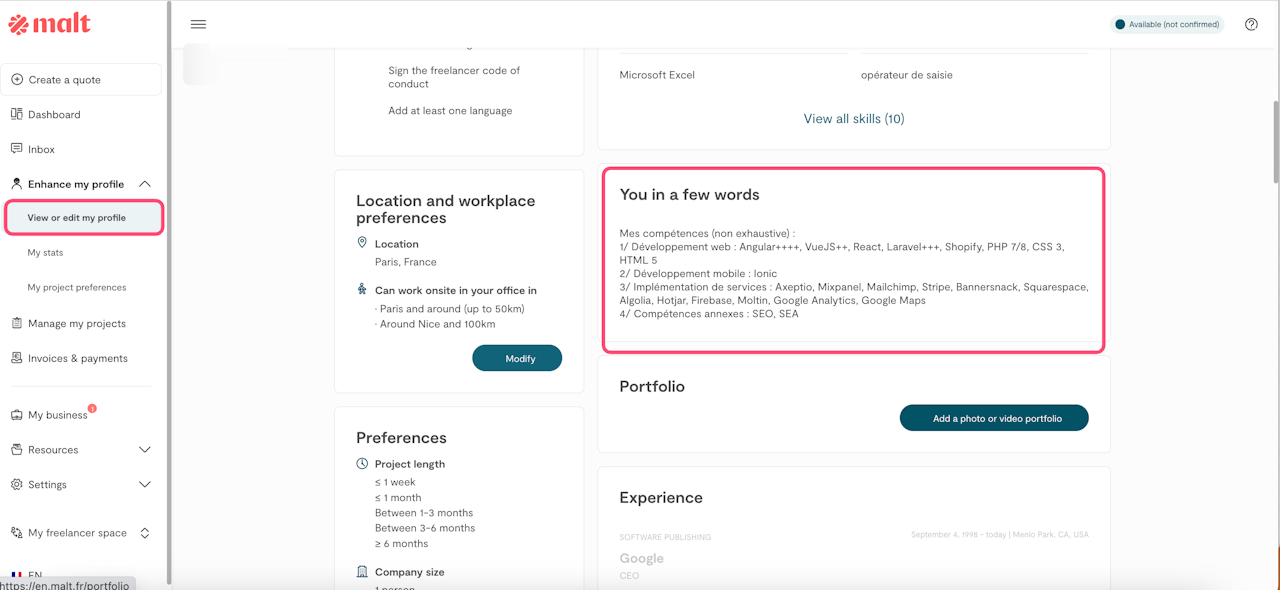Open My stats menu item
This screenshot has height=590, width=1280.
tap(46, 253)
